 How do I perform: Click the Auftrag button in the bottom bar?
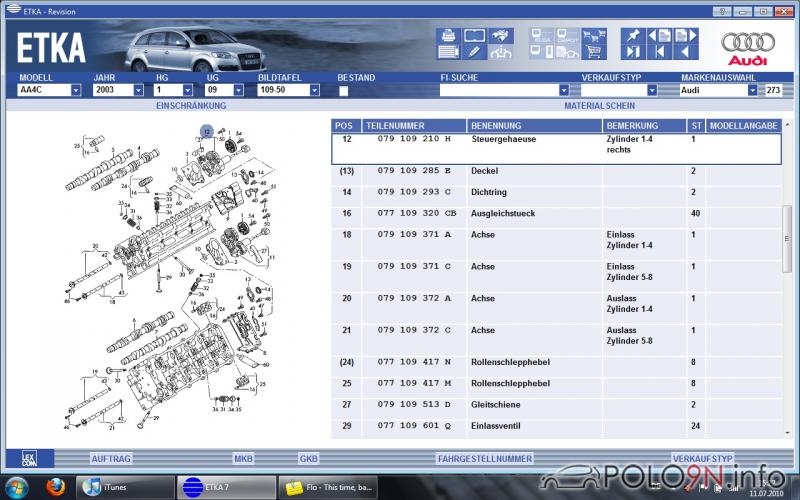[111, 459]
